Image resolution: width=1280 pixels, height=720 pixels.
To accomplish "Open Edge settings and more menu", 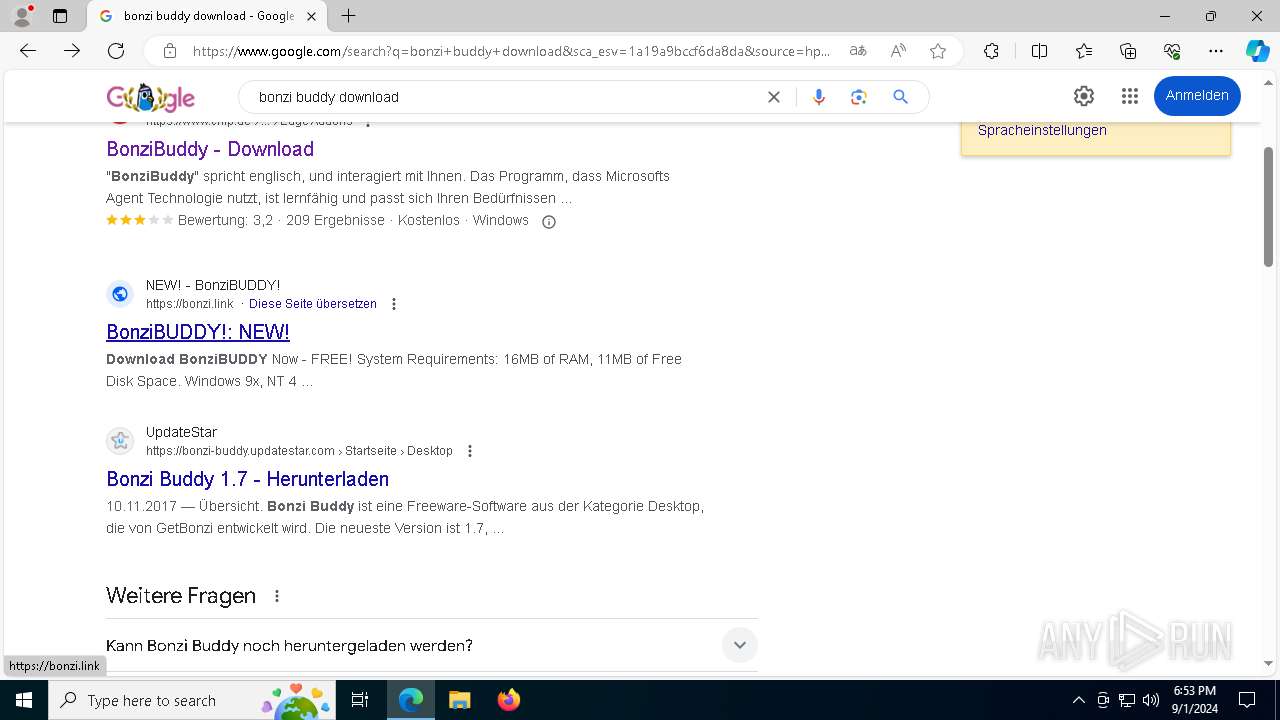I will coord(1216,51).
